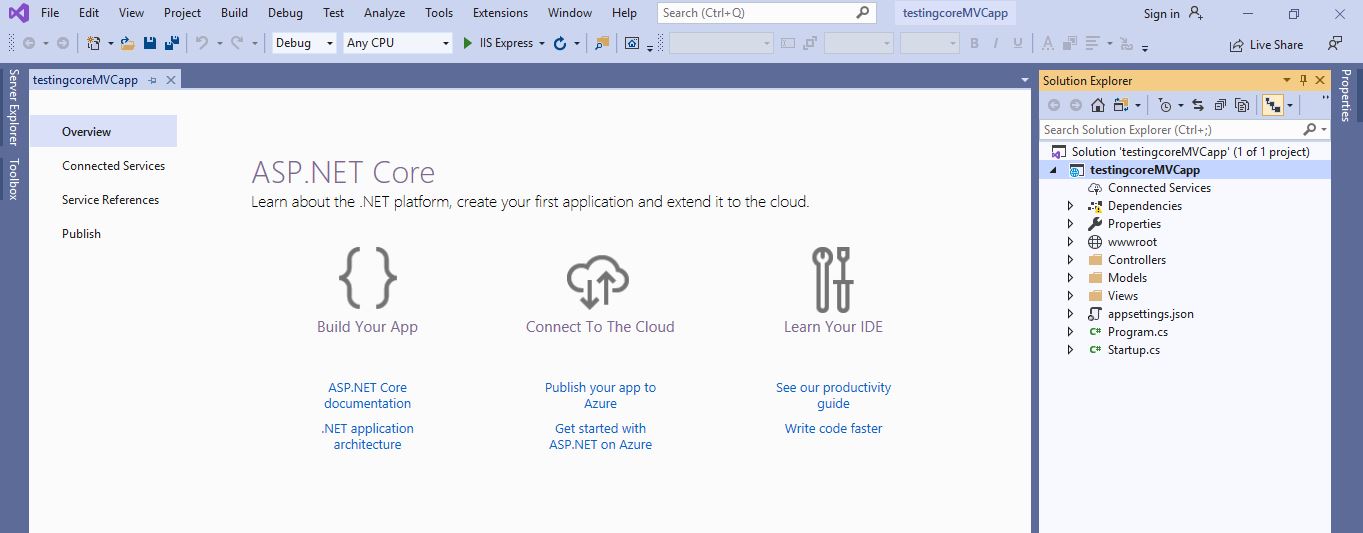The width and height of the screenshot is (1363, 533).
Task: Select appsettings.json in Solution Explorer
Action: [x=1150, y=314]
